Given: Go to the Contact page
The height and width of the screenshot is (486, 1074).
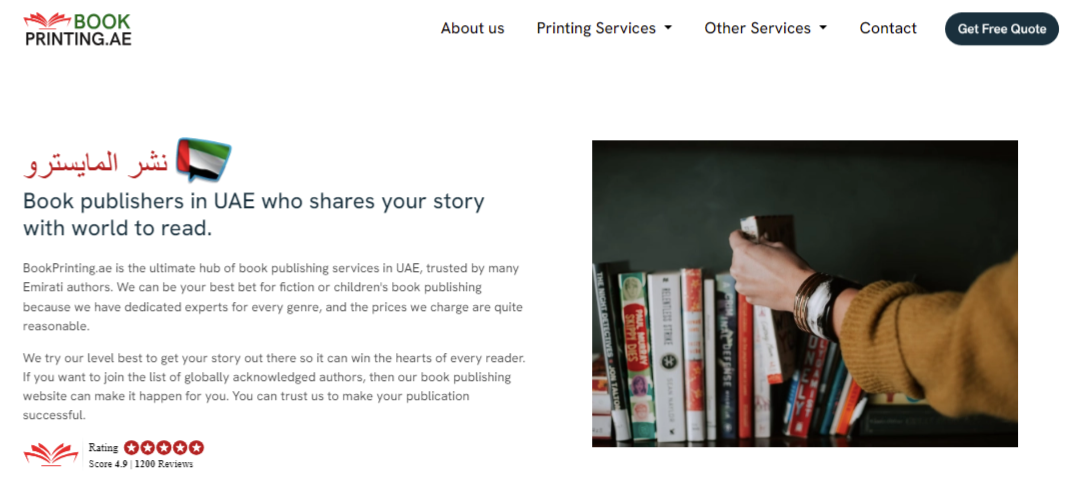Looking at the screenshot, I should [x=888, y=28].
